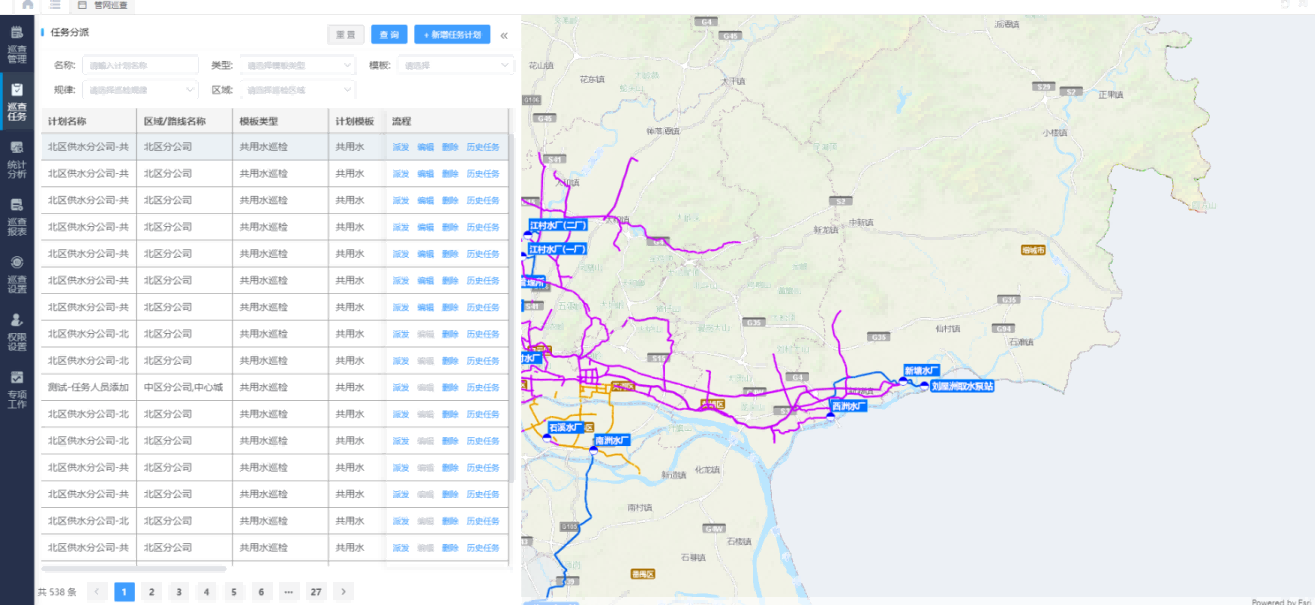Click the menu list icon beside home
The image size is (1315, 605).
(55, 5)
